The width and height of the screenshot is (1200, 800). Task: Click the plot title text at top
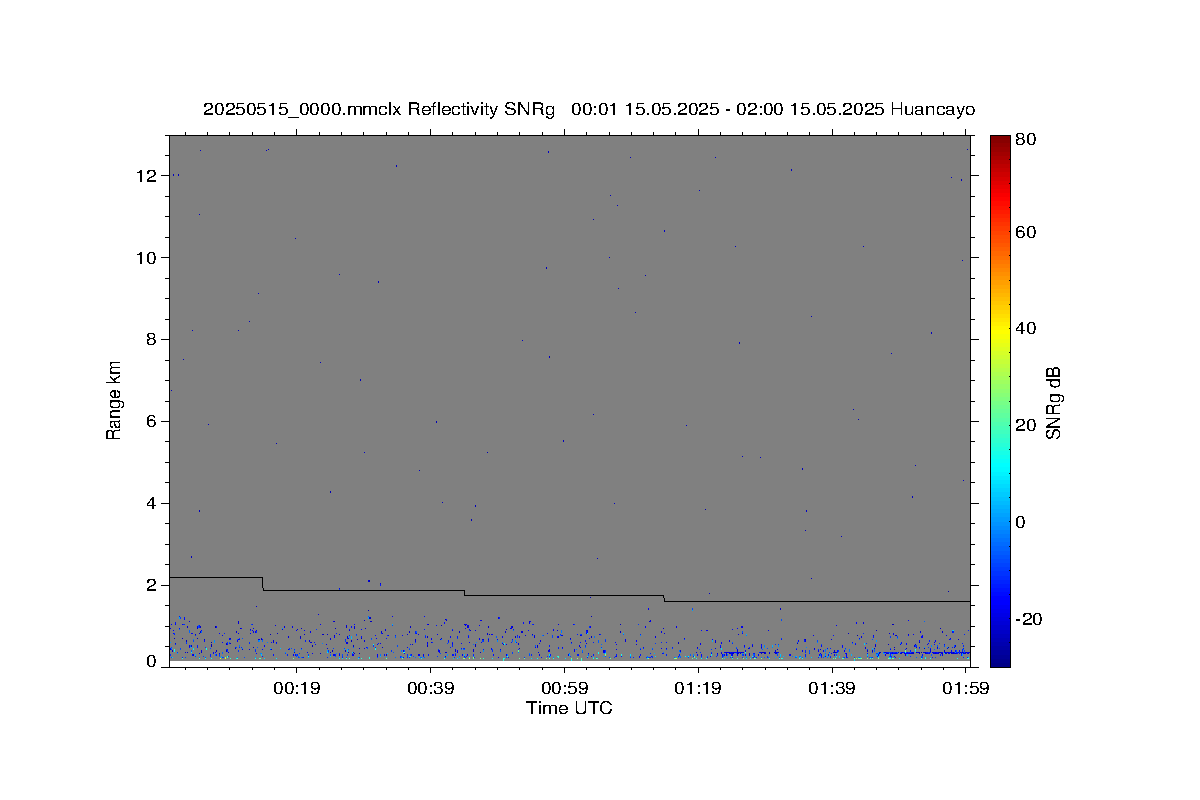click(589, 109)
